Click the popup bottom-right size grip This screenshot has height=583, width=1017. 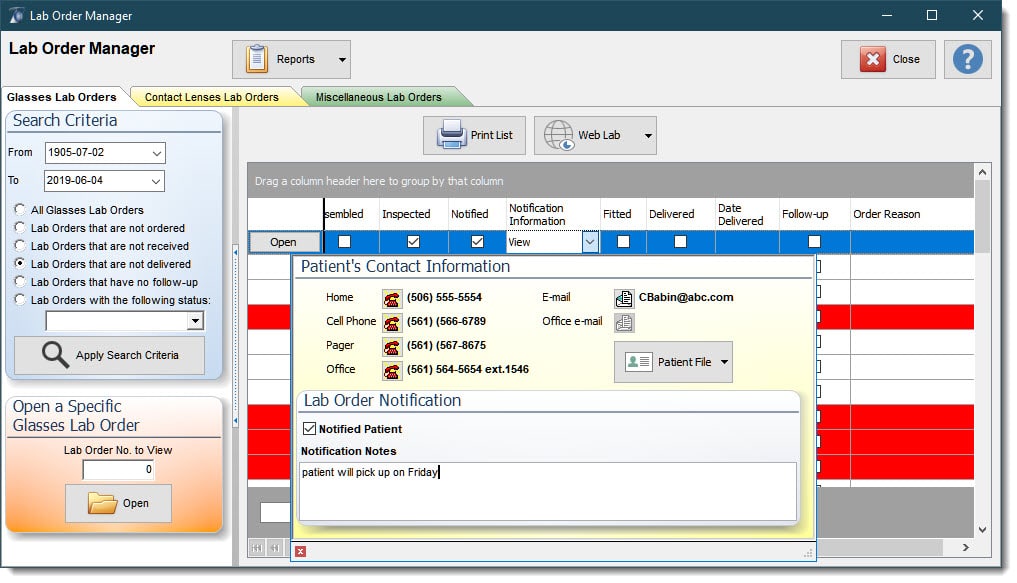pos(808,553)
